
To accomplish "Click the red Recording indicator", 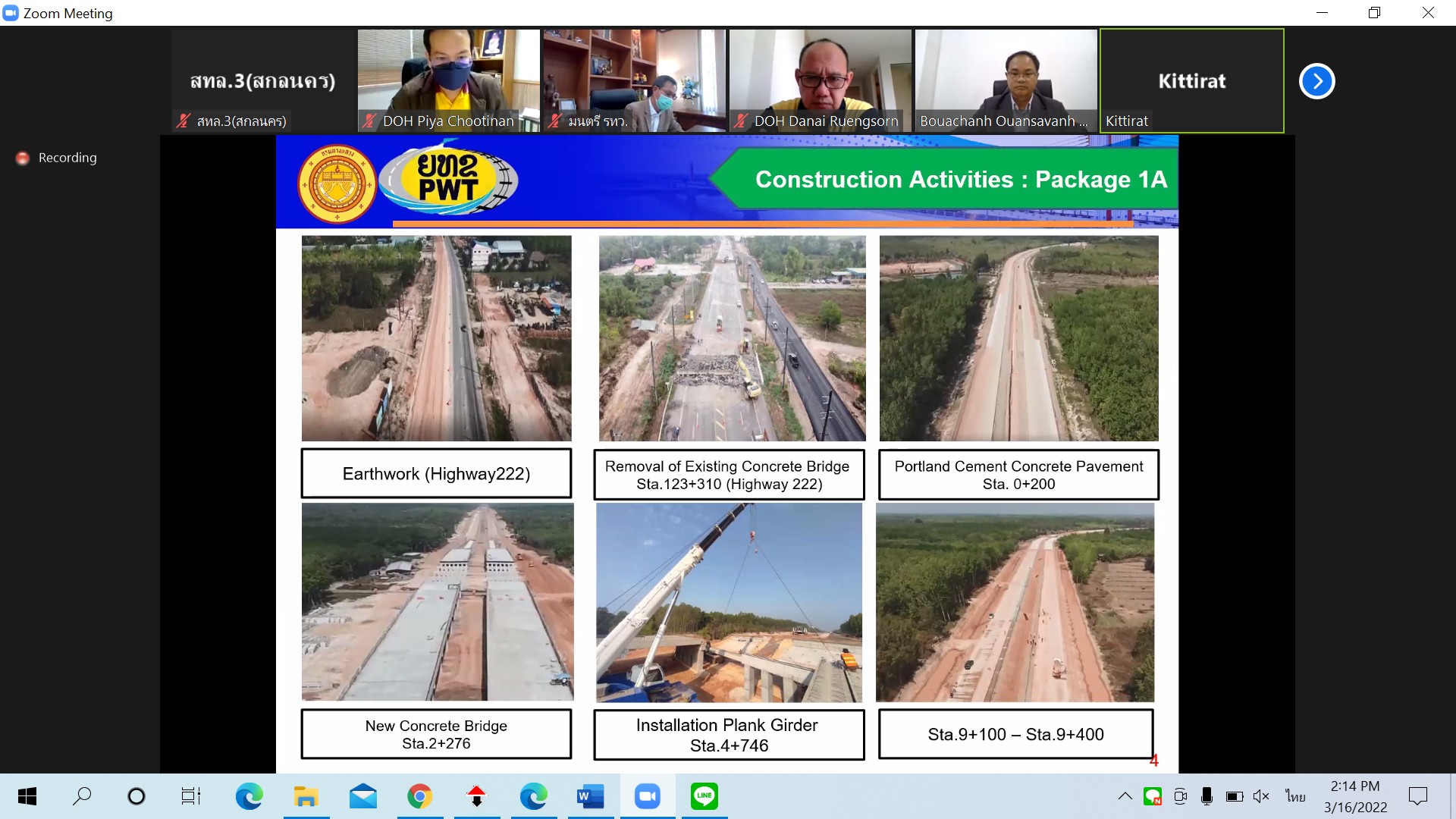I will coord(24,158).
